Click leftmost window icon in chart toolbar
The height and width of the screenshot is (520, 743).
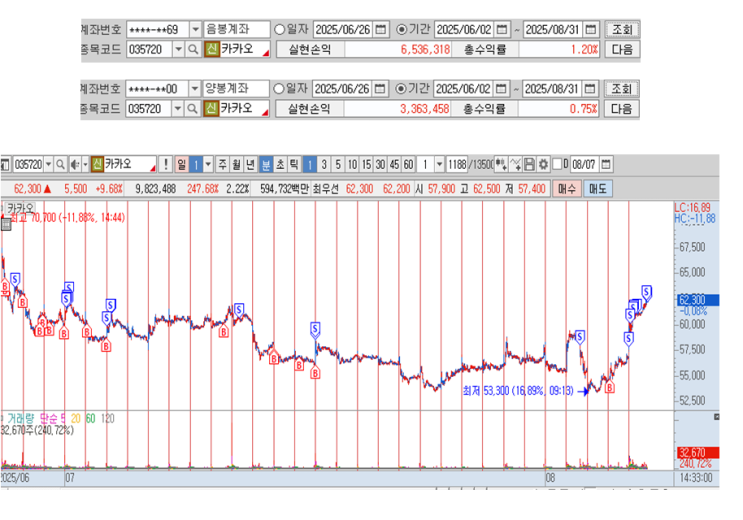pos(6,164)
